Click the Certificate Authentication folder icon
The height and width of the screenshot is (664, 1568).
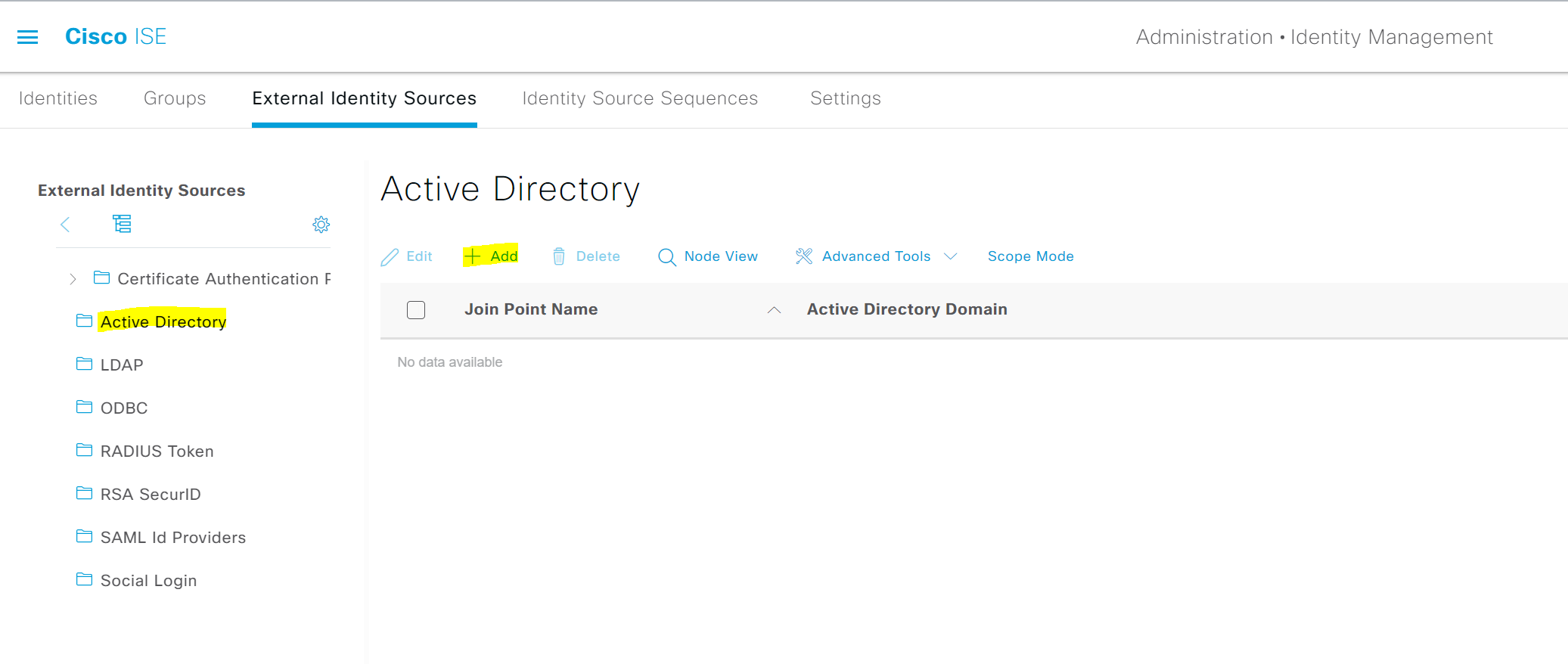point(101,278)
